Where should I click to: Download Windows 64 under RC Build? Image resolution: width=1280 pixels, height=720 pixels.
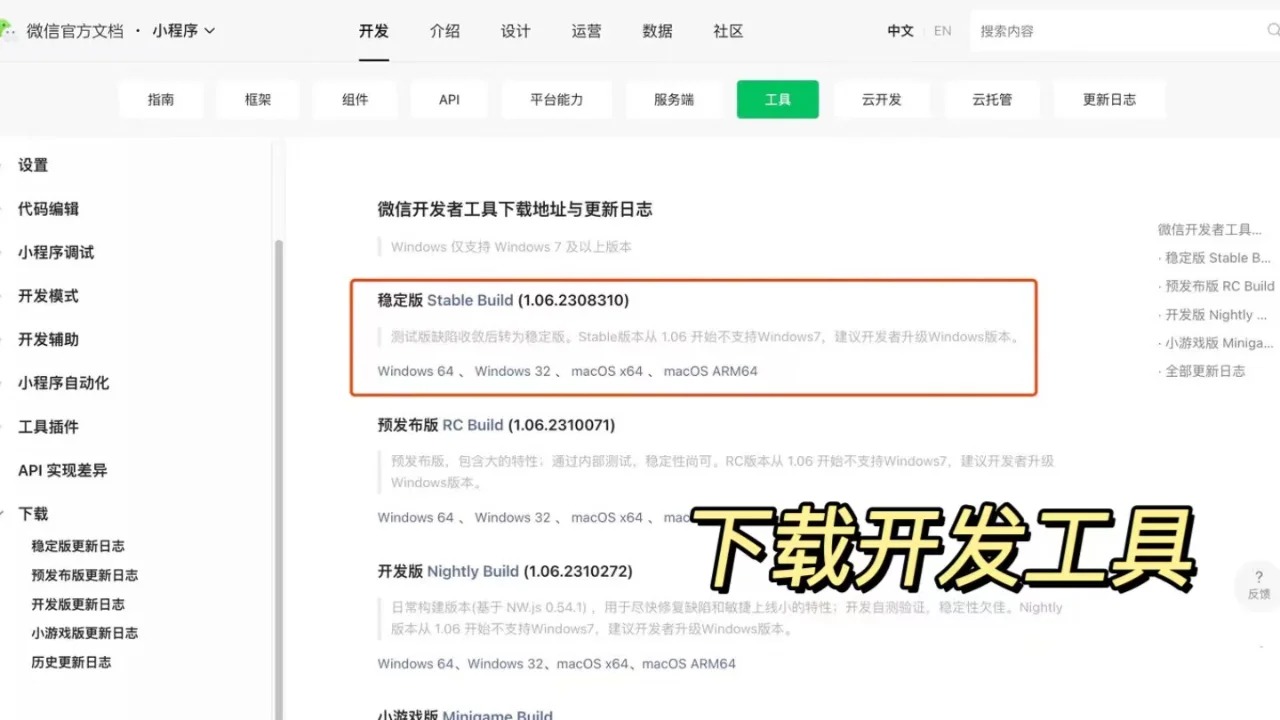pyautogui.click(x=415, y=517)
